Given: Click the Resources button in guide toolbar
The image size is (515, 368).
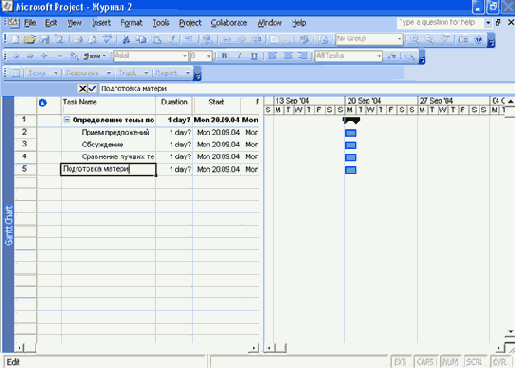Looking at the screenshot, I should point(88,73).
